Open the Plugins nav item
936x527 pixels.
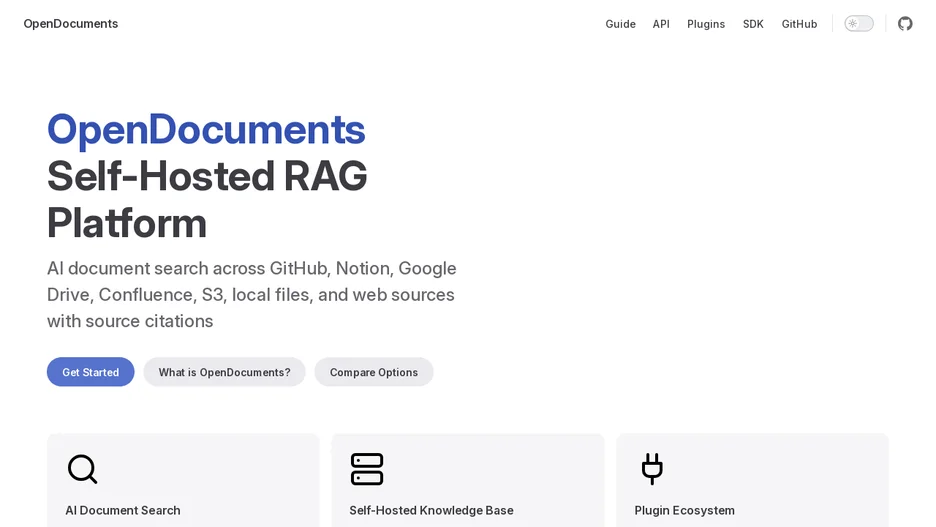coord(706,24)
